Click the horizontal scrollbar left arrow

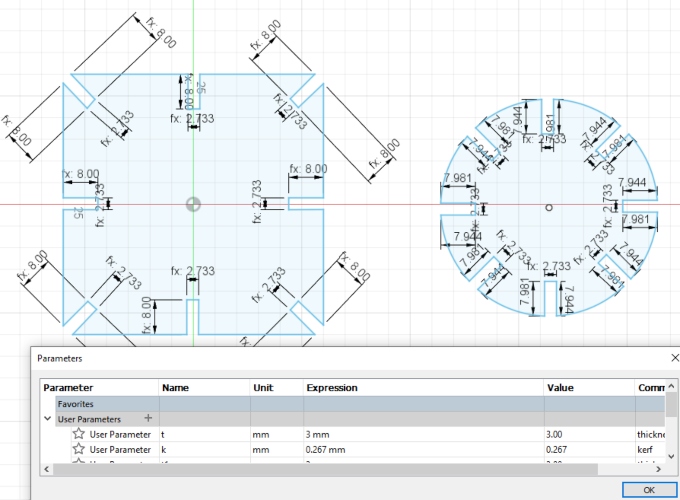(46, 469)
